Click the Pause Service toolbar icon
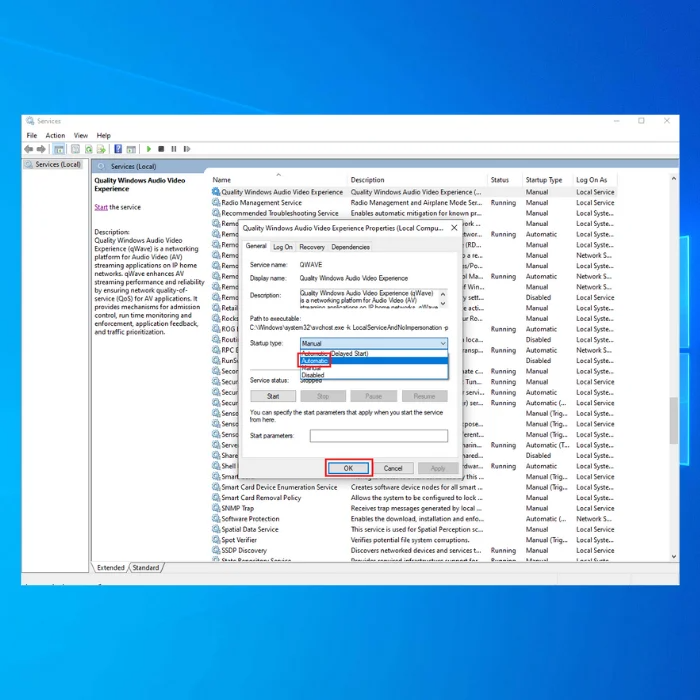700x700 pixels. click(x=174, y=149)
